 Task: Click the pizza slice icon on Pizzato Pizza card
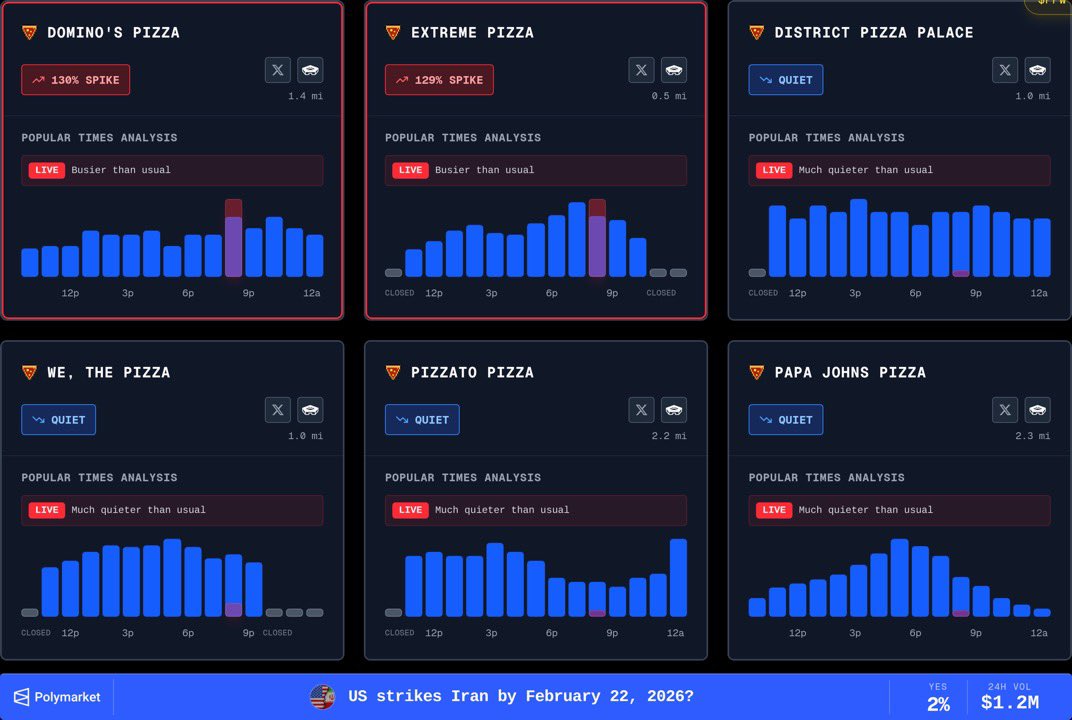pyautogui.click(x=390, y=372)
